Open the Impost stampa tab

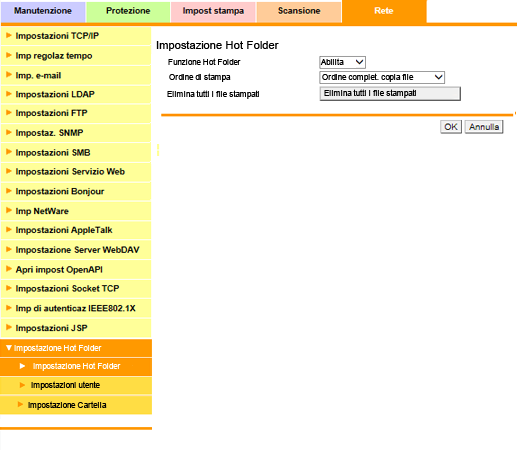pos(213,11)
